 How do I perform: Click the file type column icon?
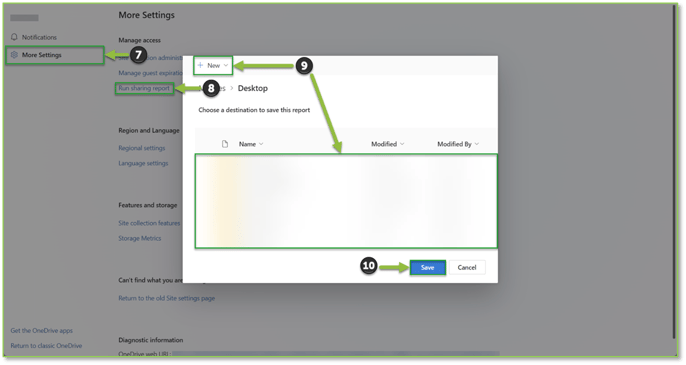click(225, 144)
